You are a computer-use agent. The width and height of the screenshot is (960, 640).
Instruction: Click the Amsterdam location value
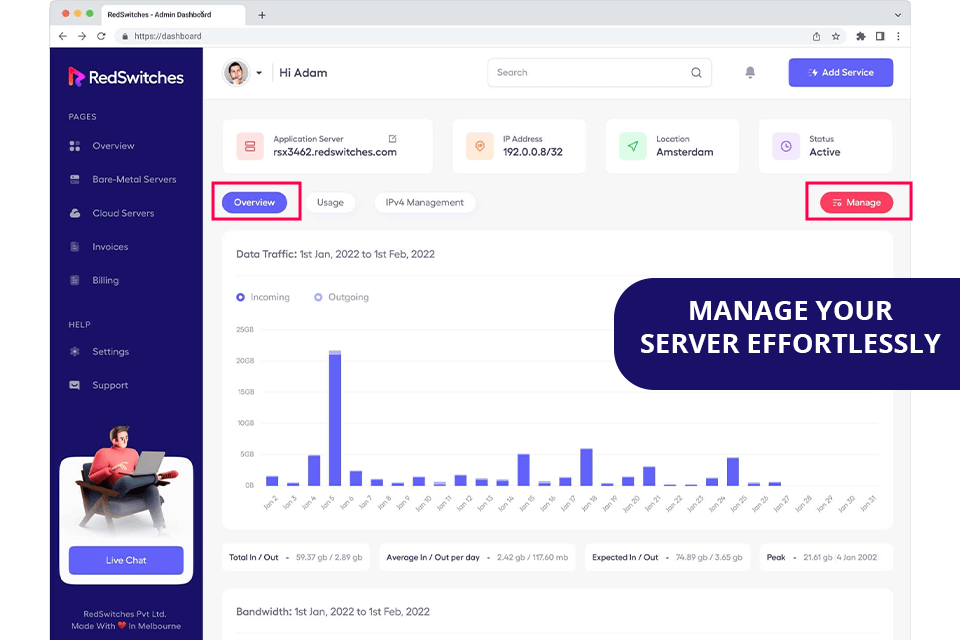[684, 152]
